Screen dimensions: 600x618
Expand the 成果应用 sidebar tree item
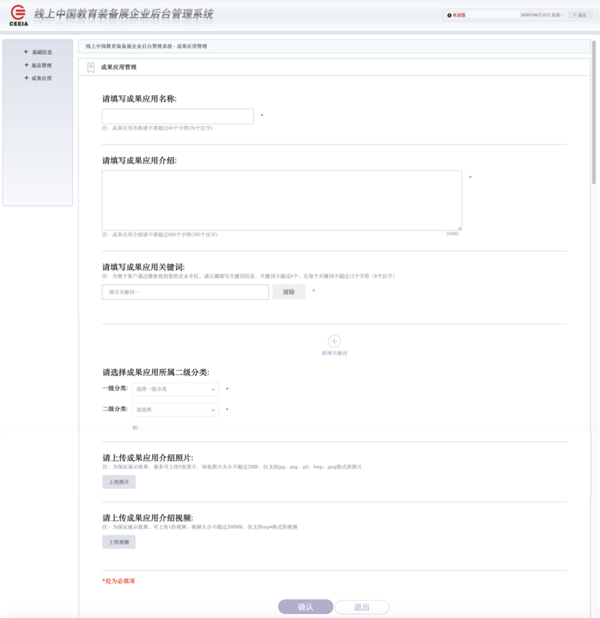pyautogui.click(x=41, y=77)
